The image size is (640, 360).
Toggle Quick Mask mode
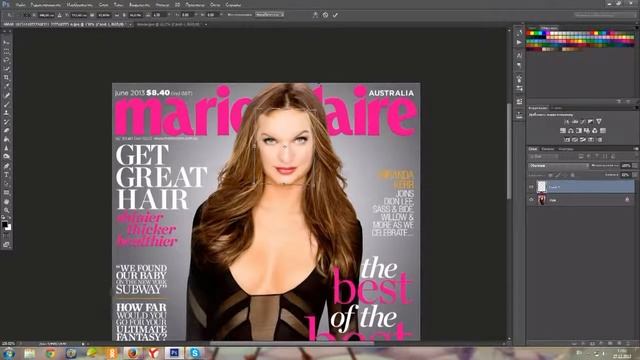(6, 236)
